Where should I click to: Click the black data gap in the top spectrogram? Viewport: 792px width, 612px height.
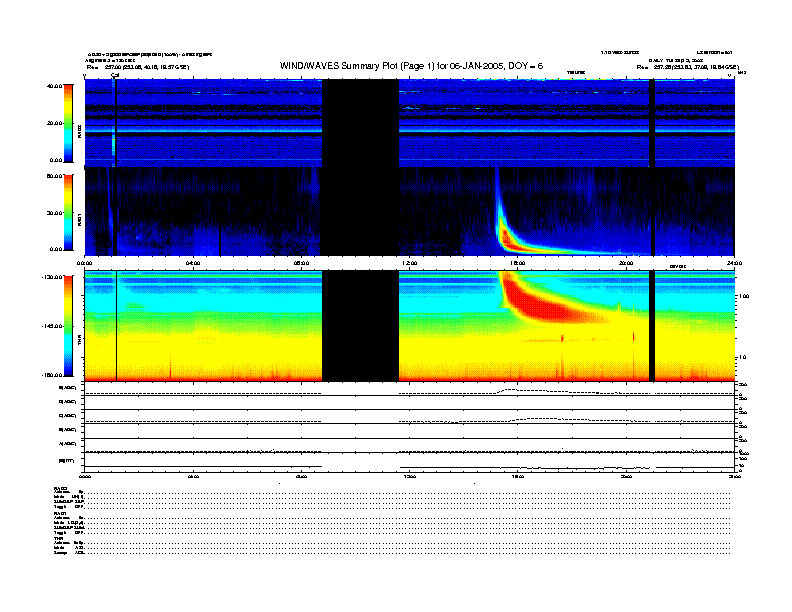[360, 123]
